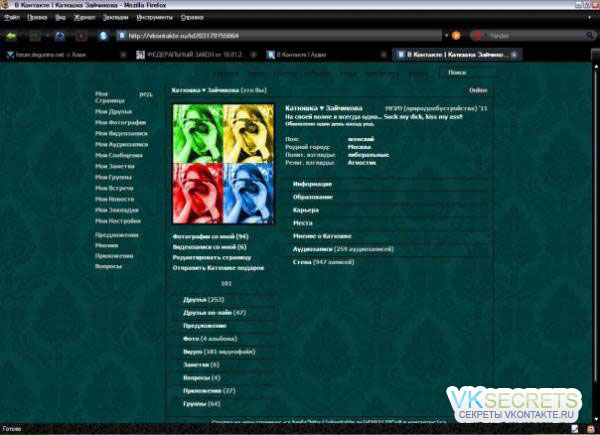This screenshot has height=435, width=600.
Task: Open the Файл menu
Action: pos(12,18)
